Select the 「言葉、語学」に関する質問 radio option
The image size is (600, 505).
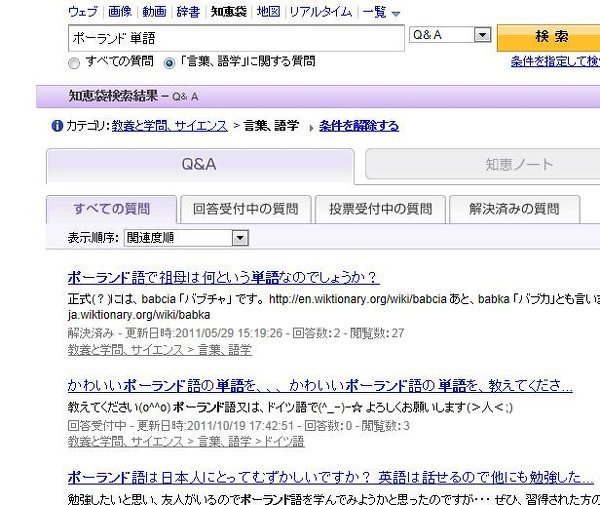coord(169,62)
